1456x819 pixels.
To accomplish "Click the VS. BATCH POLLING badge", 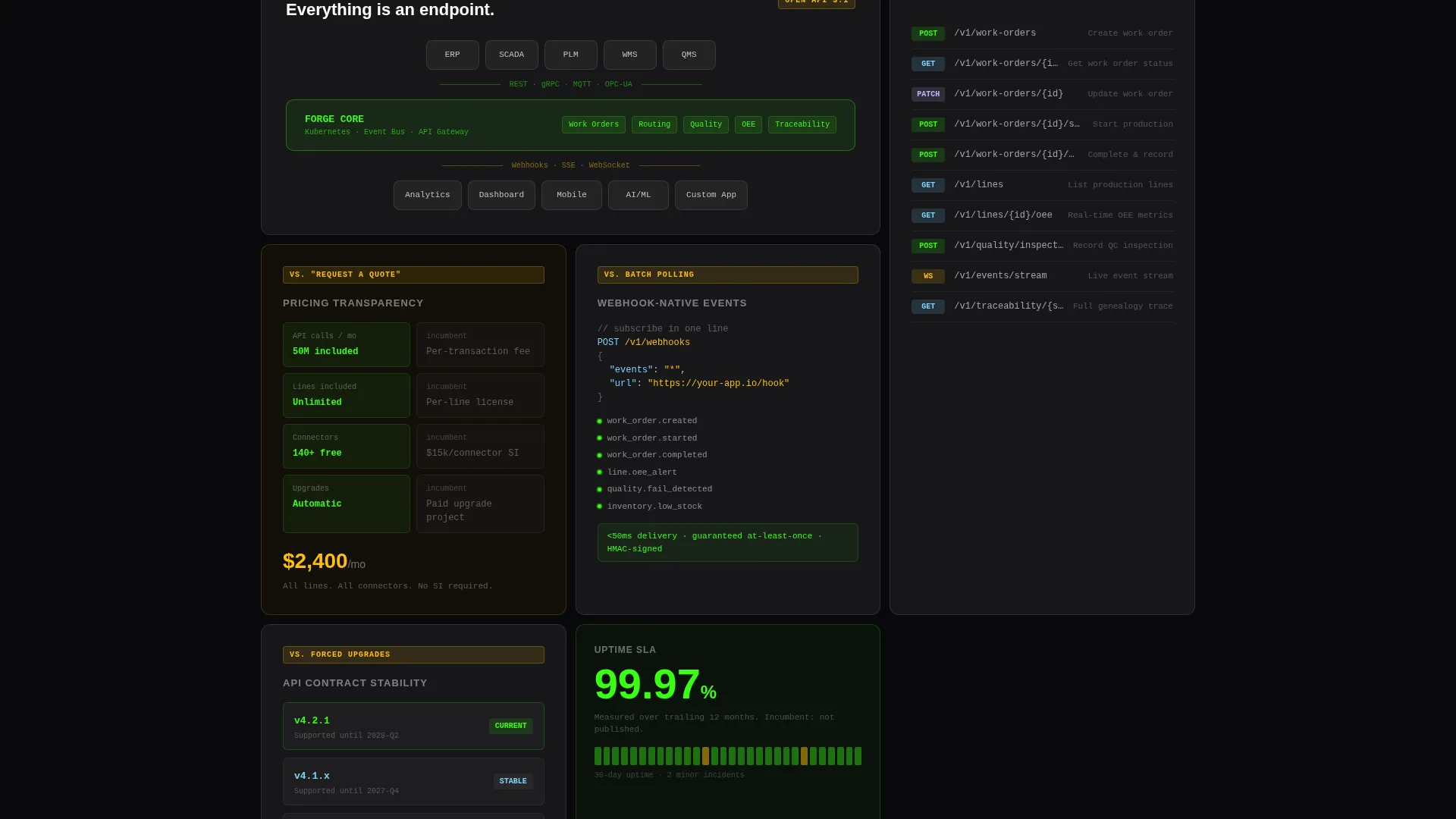I will (x=727, y=275).
